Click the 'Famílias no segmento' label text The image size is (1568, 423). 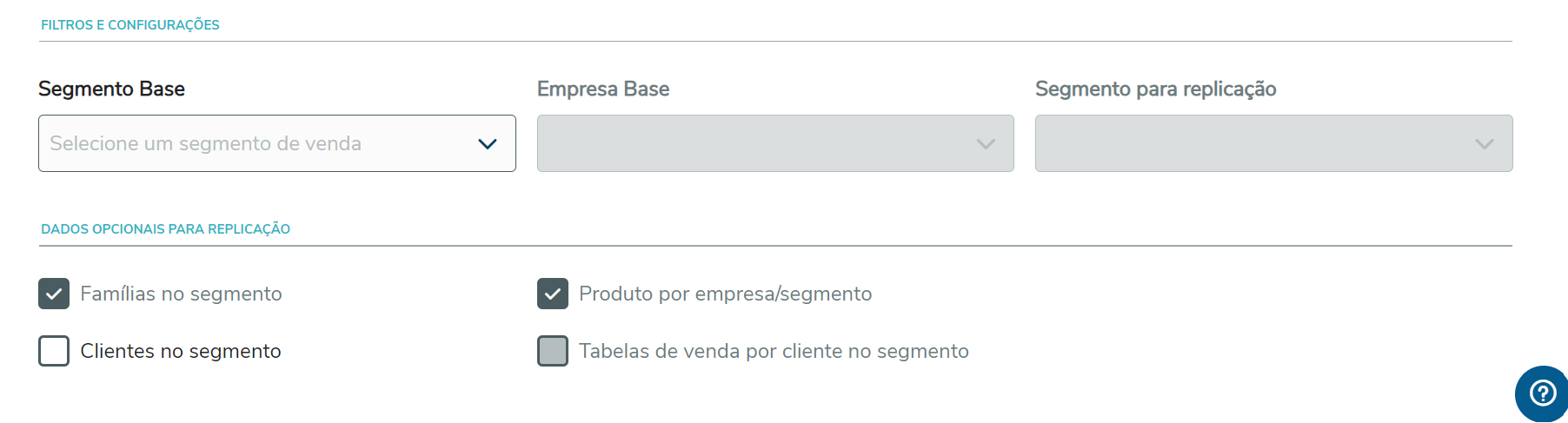[181, 294]
